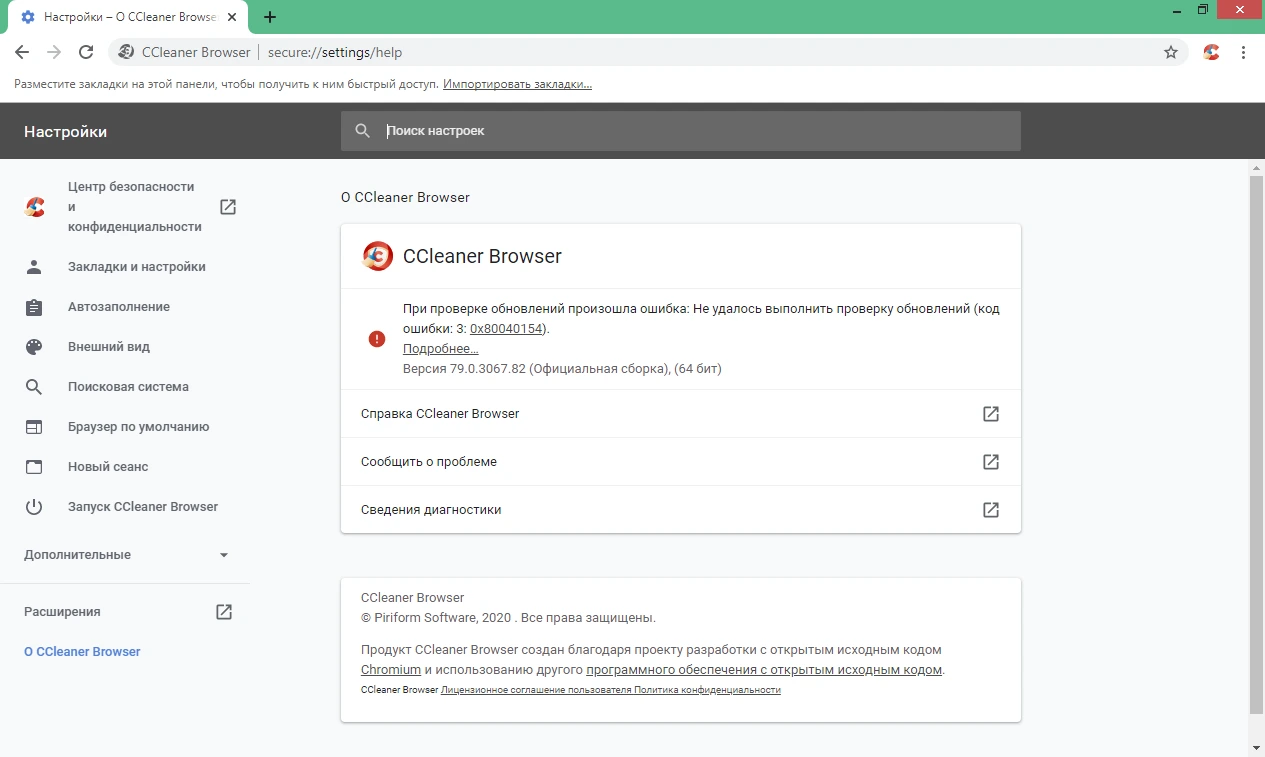Select О CCleaner Browser in sidebar

coord(82,652)
